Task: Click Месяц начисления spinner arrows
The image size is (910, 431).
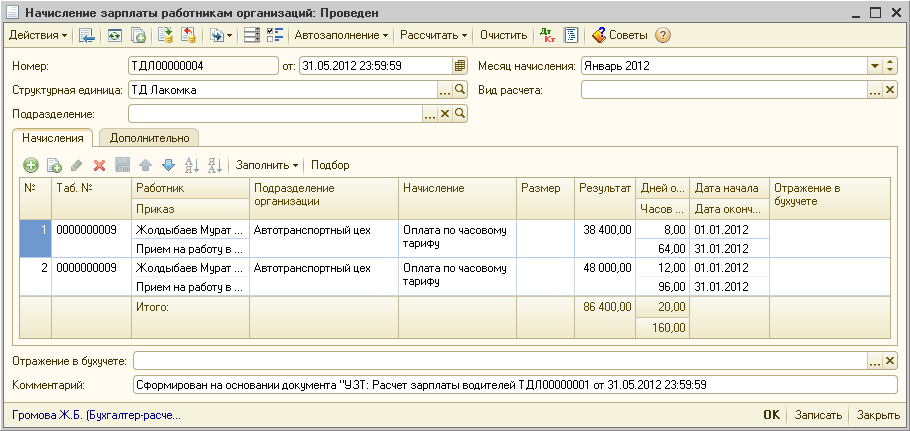Action: pos(890,66)
